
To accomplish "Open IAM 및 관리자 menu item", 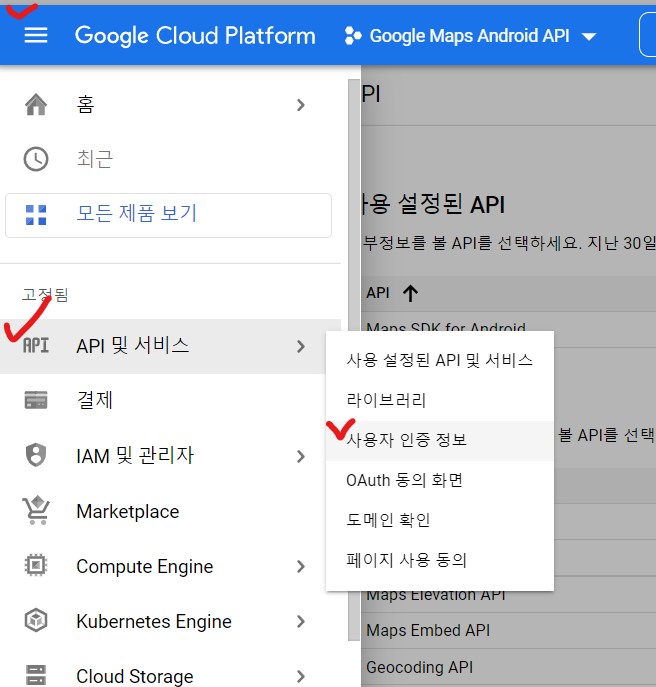I will (x=170, y=456).
